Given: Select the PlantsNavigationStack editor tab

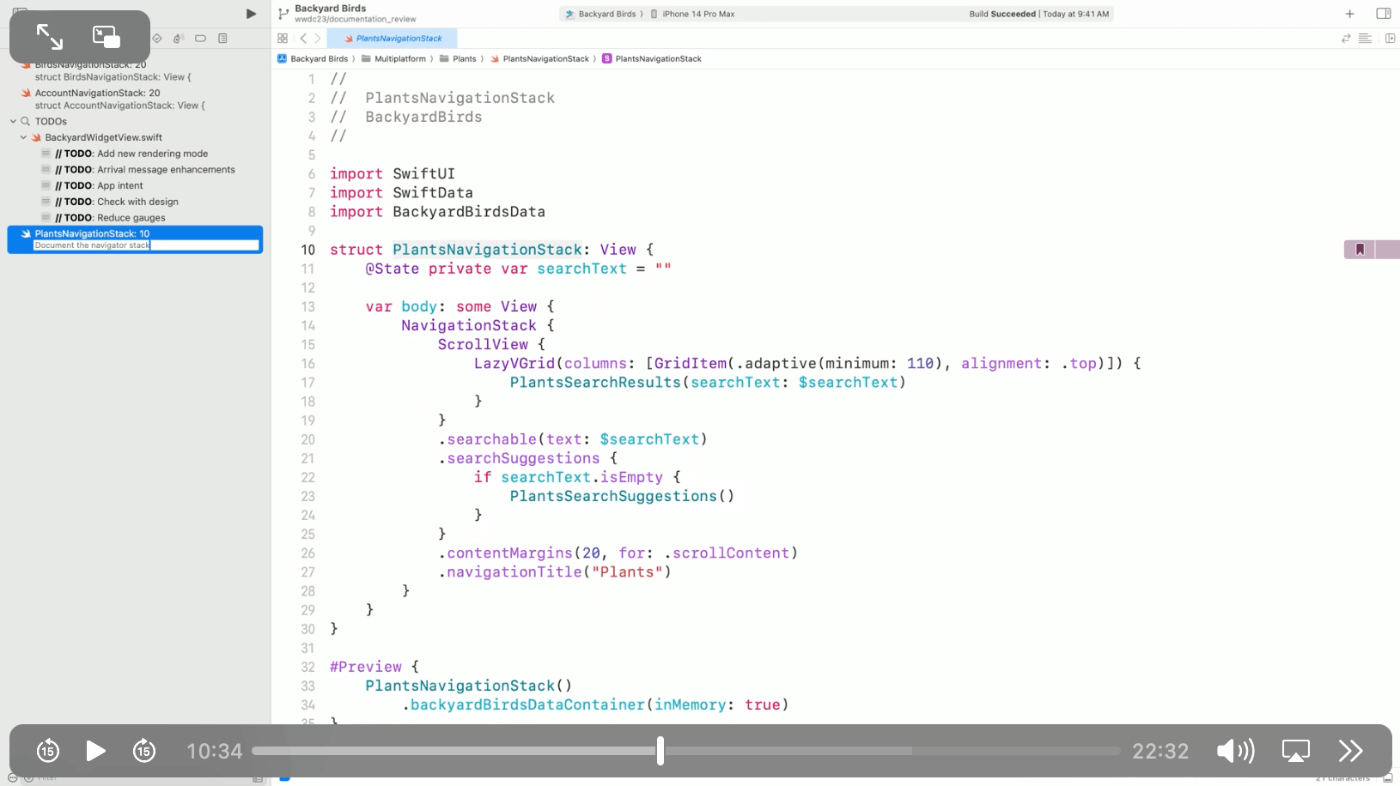Looking at the screenshot, I should click(392, 38).
